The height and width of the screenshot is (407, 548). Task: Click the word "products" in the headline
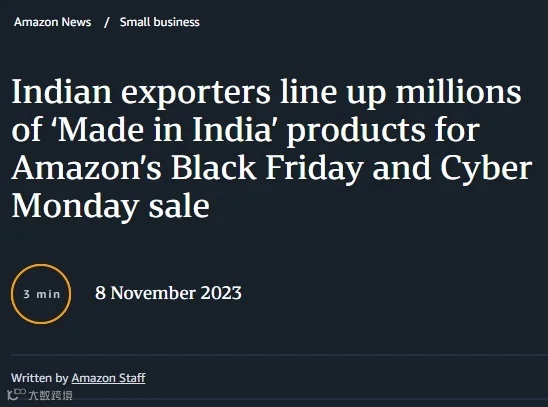click(x=356, y=131)
